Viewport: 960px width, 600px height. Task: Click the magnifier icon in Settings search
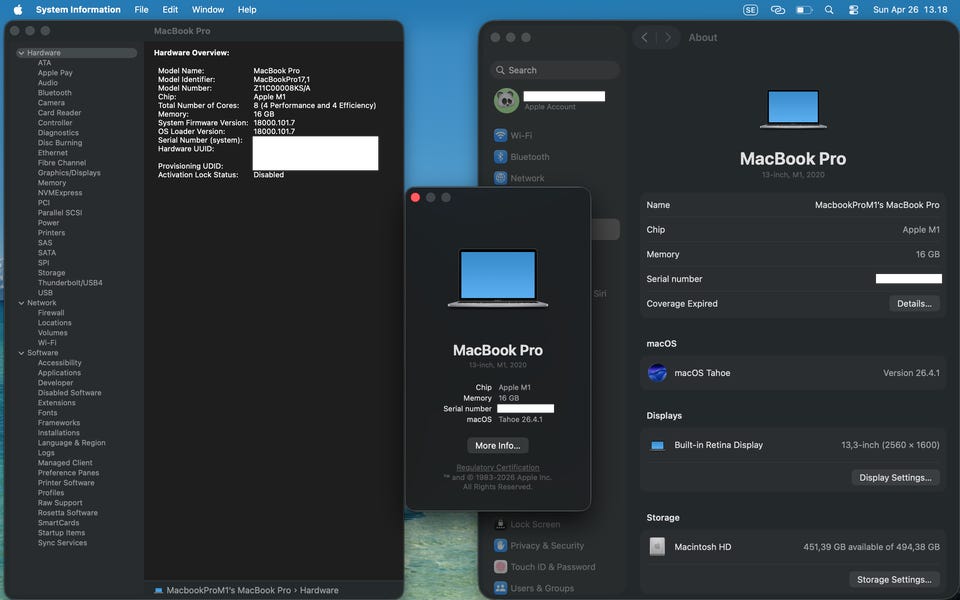pyautogui.click(x=500, y=70)
